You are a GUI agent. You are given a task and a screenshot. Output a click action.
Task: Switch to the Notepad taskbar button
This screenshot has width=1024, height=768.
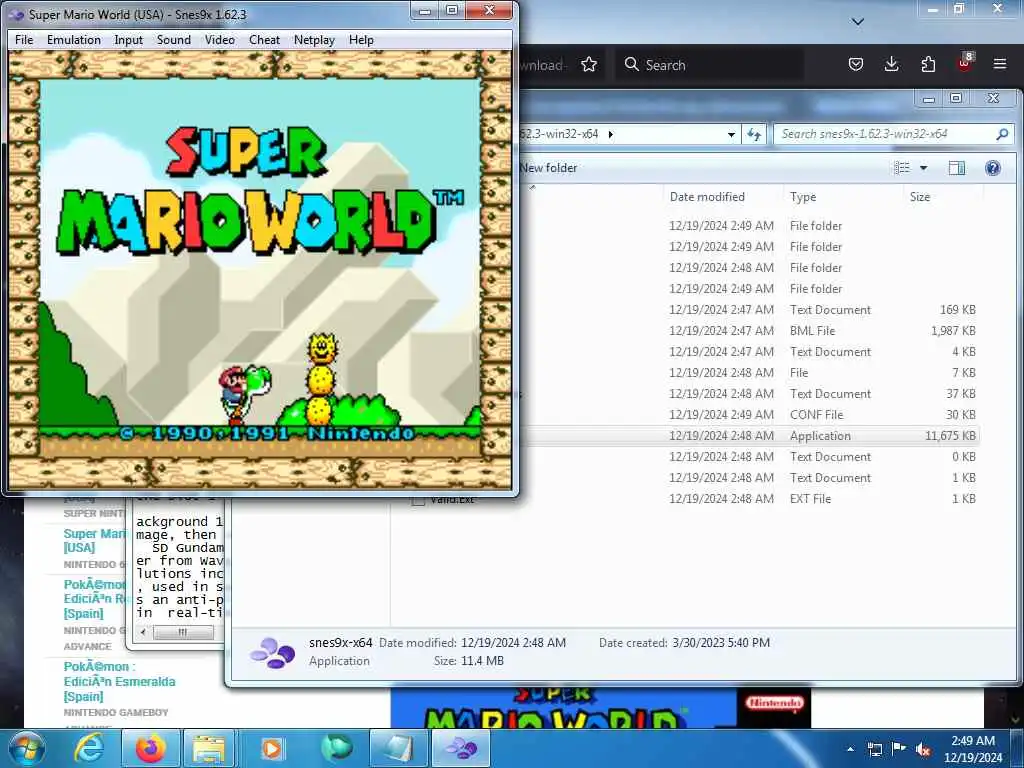[x=398, y=748]
